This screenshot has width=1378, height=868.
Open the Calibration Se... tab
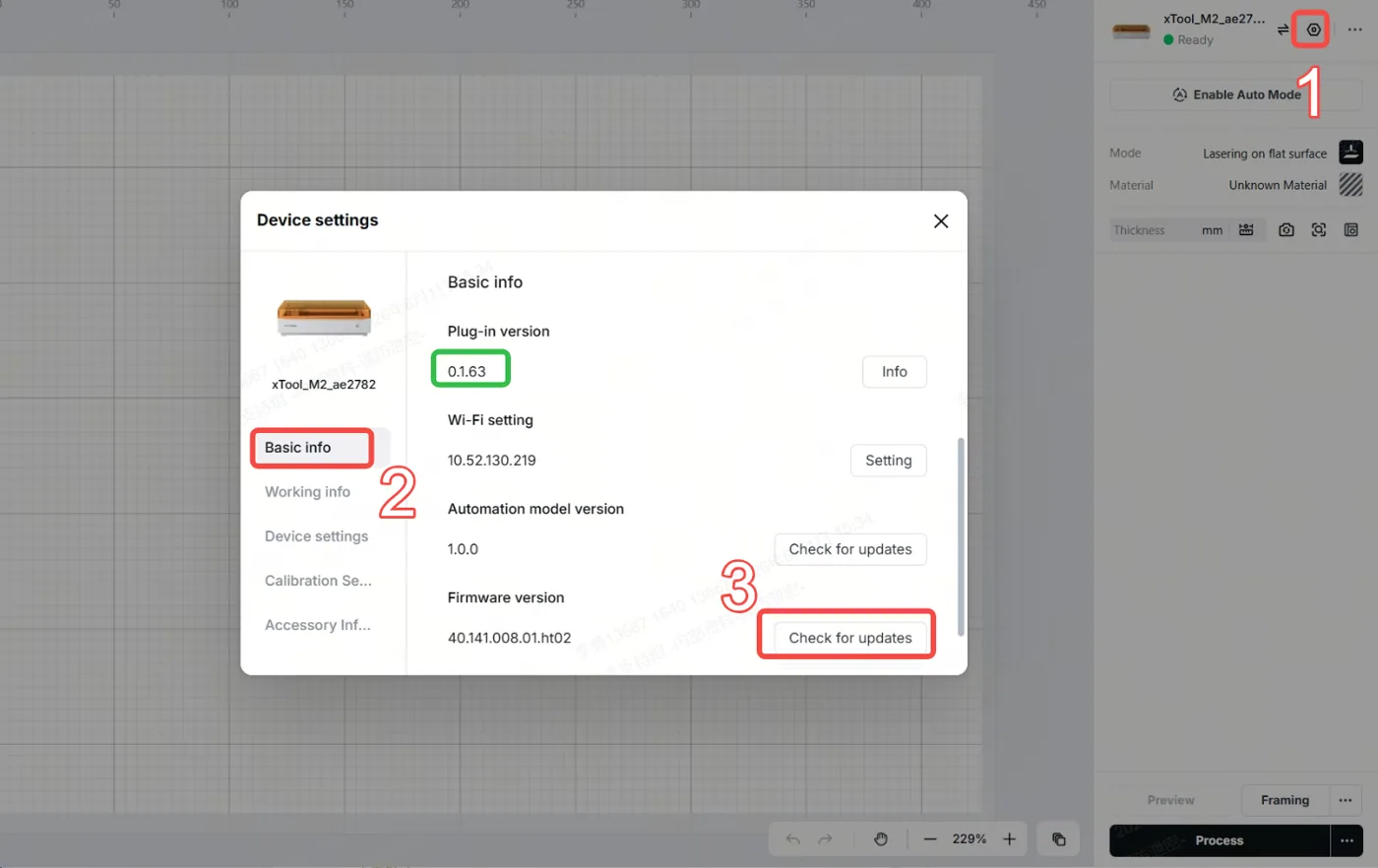[x=318, y=581]
